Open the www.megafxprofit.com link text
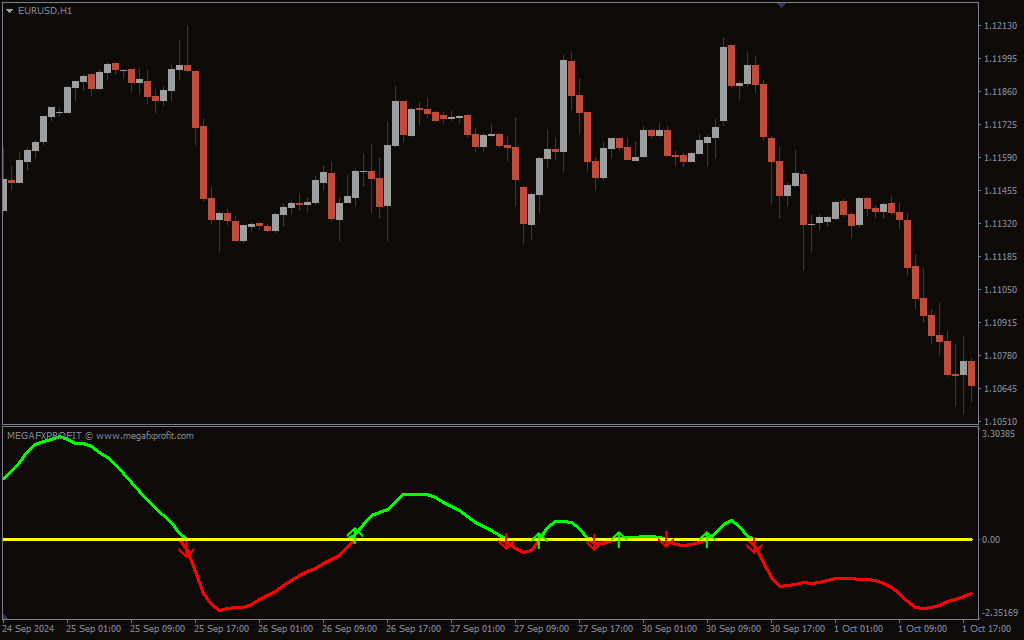Image resolution: width=1024 pixels, height=640 pixels. 145,436
